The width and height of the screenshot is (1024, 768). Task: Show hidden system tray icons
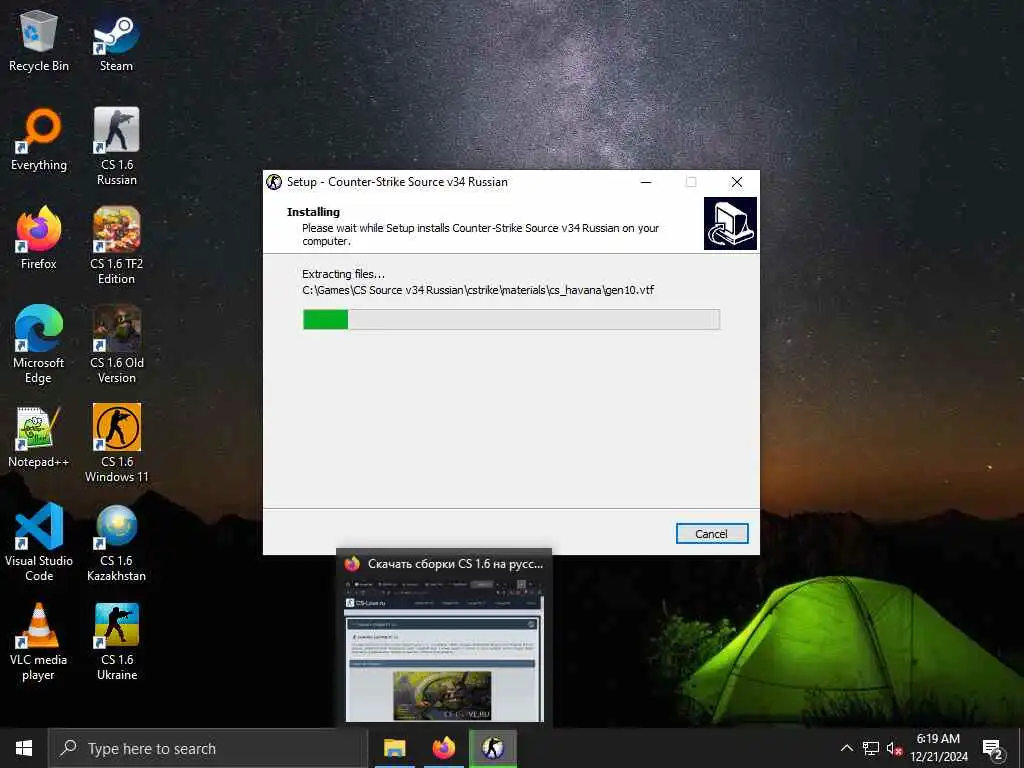pos(846,748)
